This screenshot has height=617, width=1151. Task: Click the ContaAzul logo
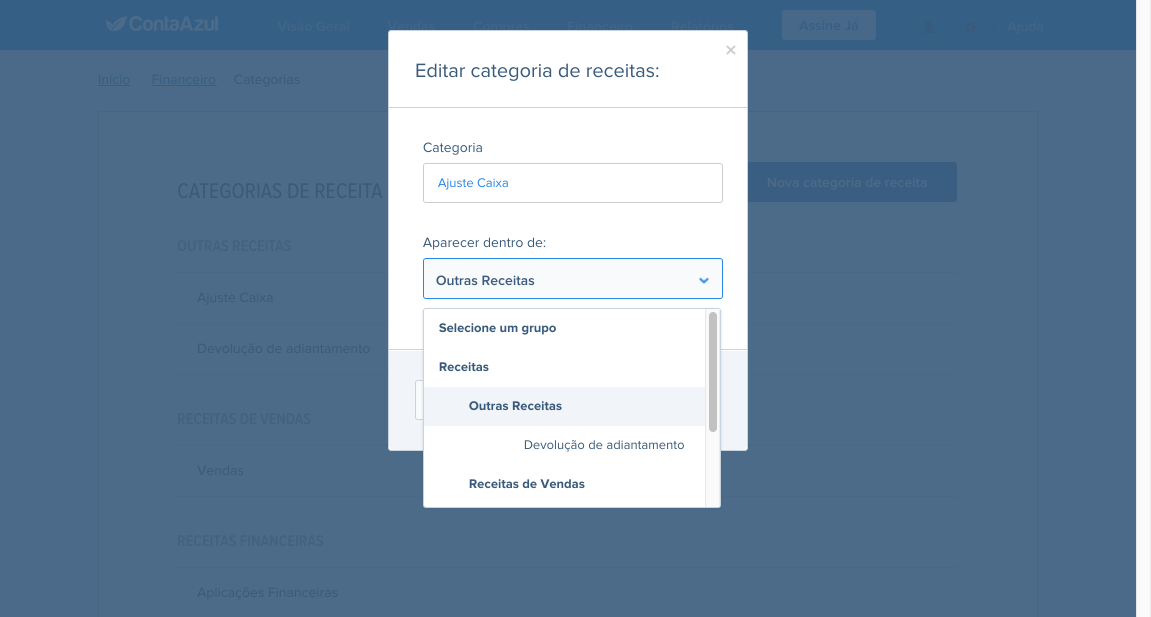pos(162,24)
